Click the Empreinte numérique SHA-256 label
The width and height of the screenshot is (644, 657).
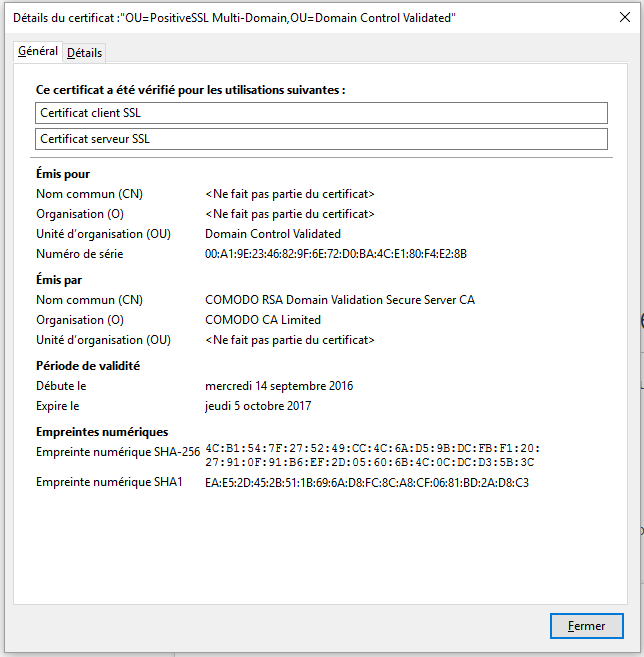(x=118, y=452)
